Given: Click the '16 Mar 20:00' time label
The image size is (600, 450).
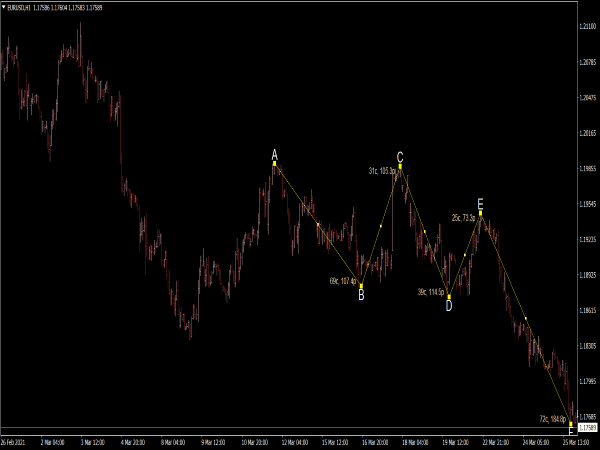Looking at the screenshot, I should [375, 443].
